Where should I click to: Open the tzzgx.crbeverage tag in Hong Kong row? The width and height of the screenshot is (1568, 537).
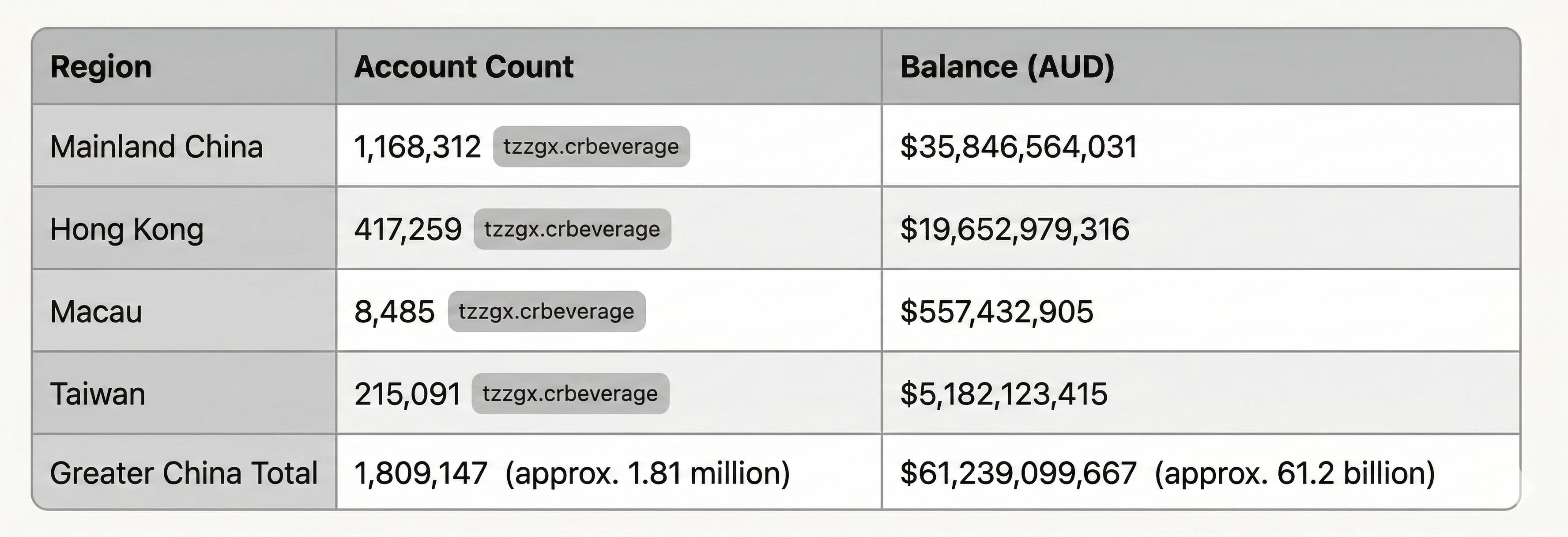coord(572,230)
